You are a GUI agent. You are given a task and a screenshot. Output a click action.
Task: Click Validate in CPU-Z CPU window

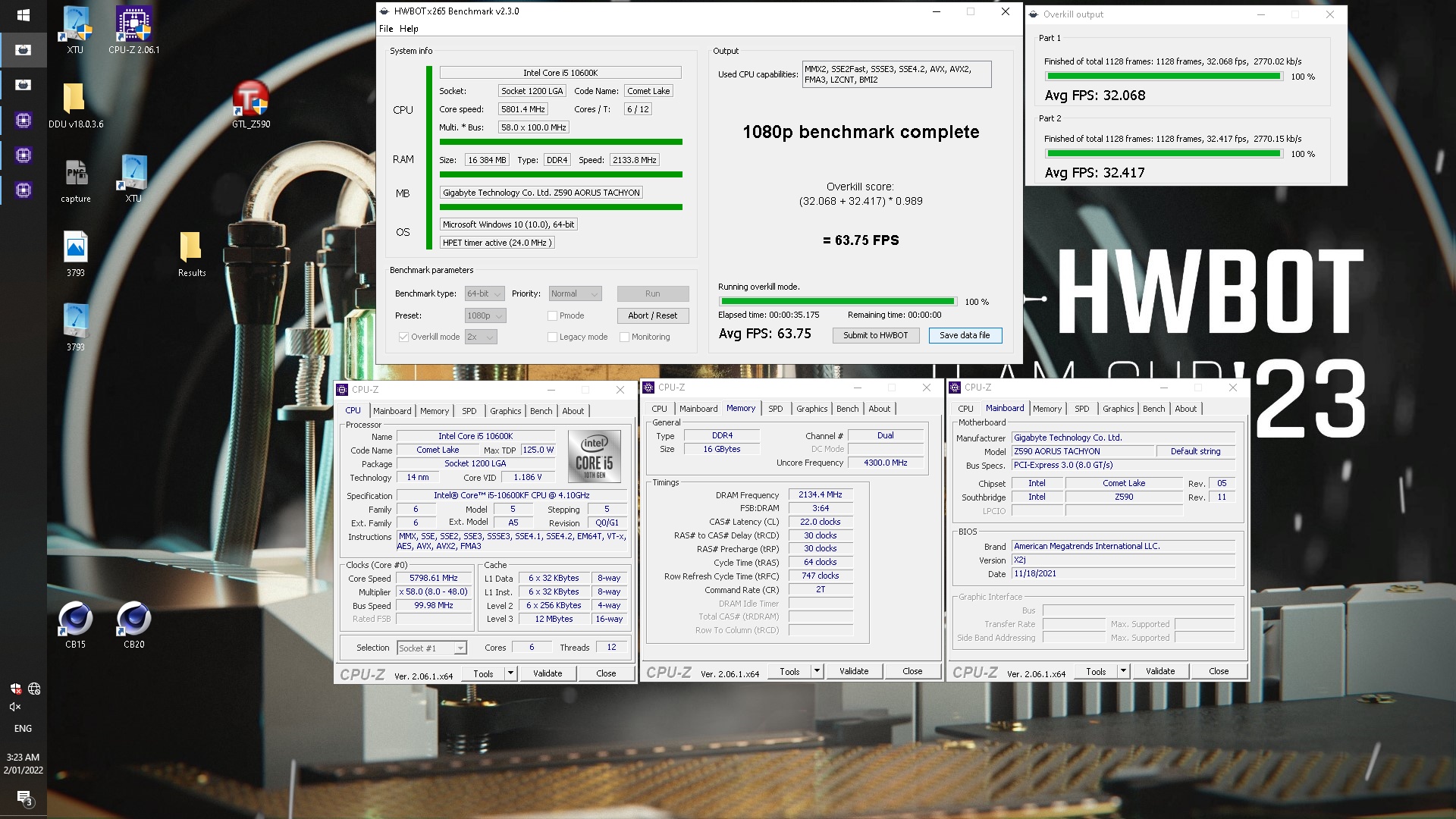pyautogui.click(x=548, y=673)
